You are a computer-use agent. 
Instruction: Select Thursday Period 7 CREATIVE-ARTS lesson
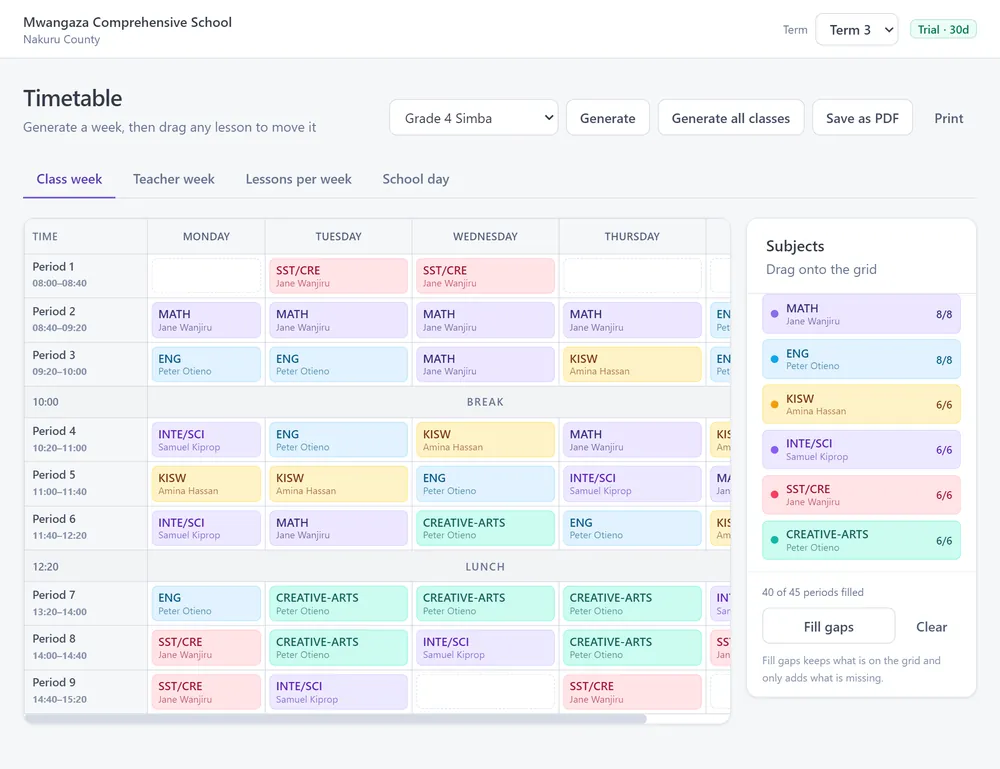[x=632, y=603]
